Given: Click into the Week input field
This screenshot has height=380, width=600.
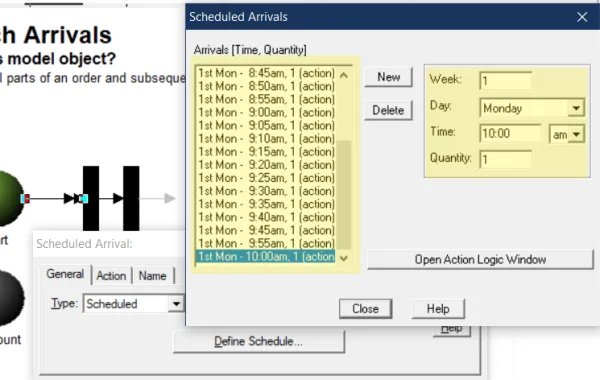Looking at the screenshot, I should (x=505, y=81).
